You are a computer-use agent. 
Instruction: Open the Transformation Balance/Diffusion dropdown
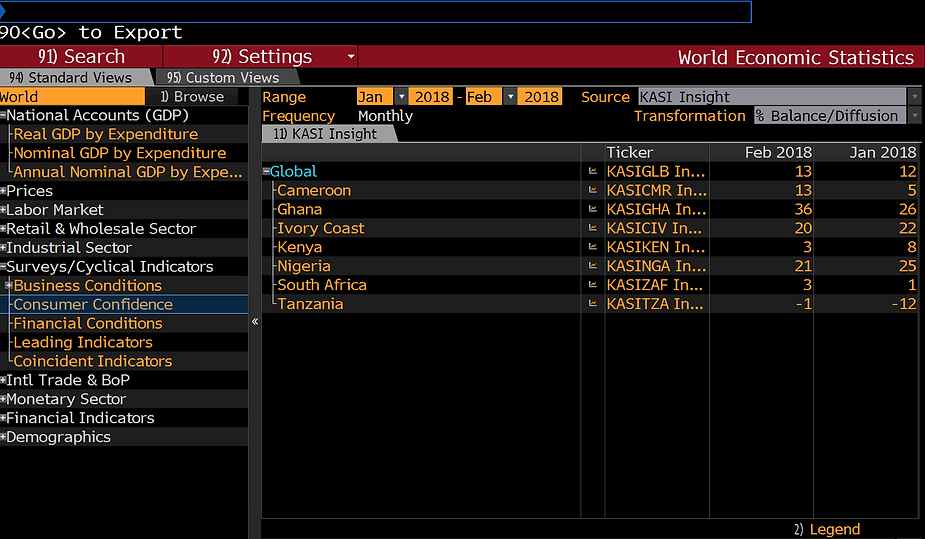[x=914, y=116]
